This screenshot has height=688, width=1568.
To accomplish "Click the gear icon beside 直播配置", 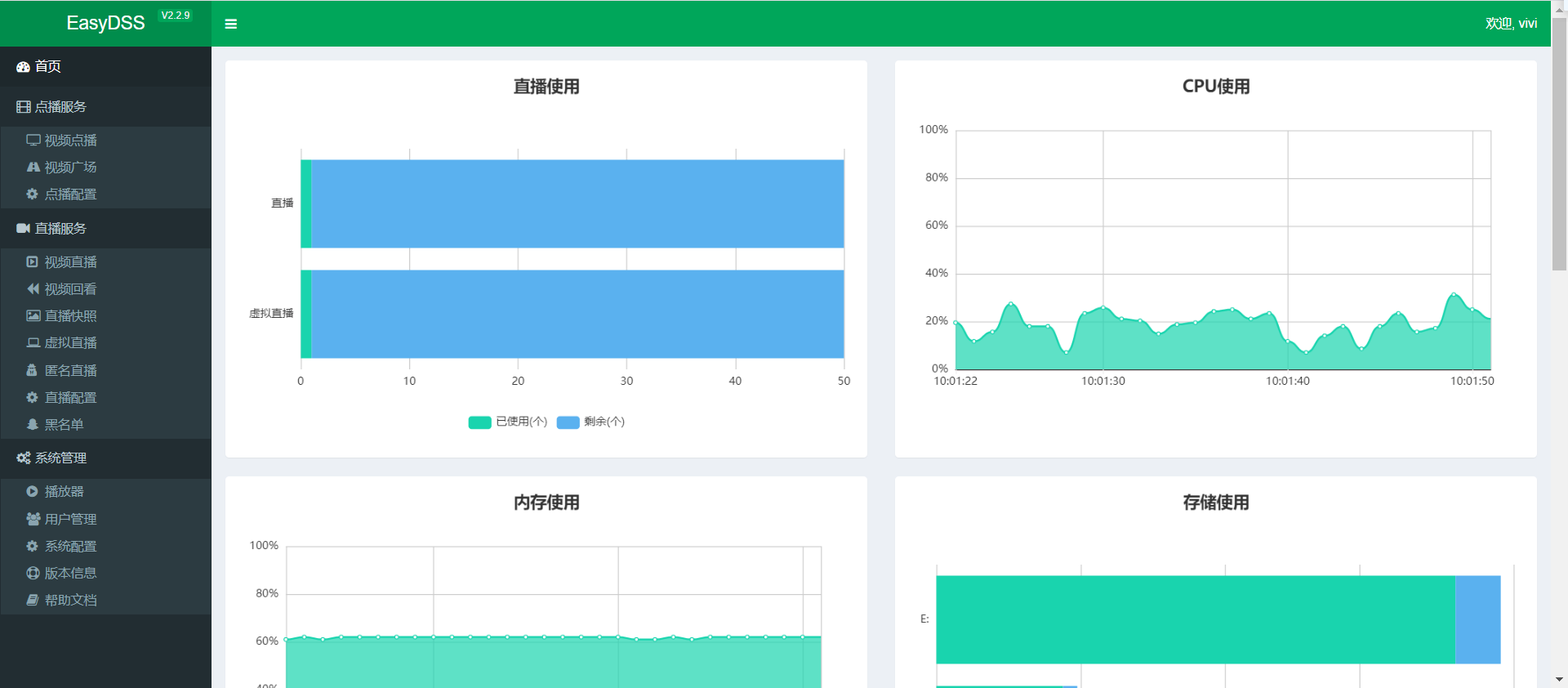I will click(33, 397).
